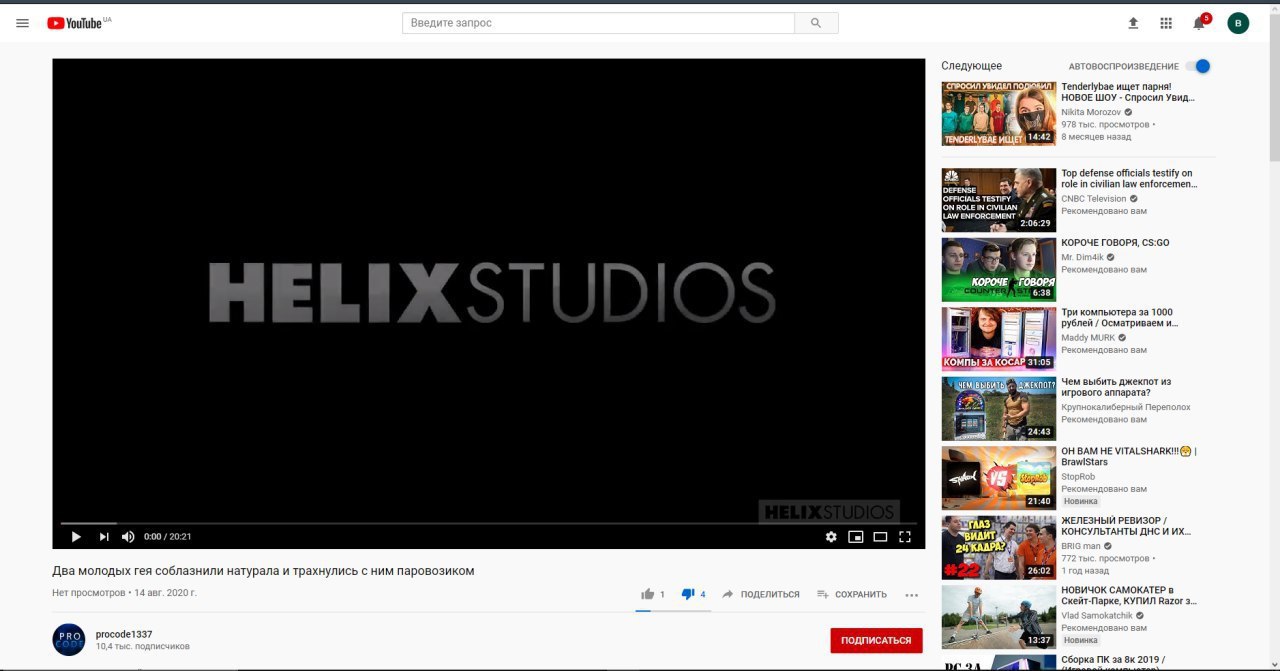Open the hamburger guide menu
The height and width of the screenshot is (671, 1280).
(22, 23)
